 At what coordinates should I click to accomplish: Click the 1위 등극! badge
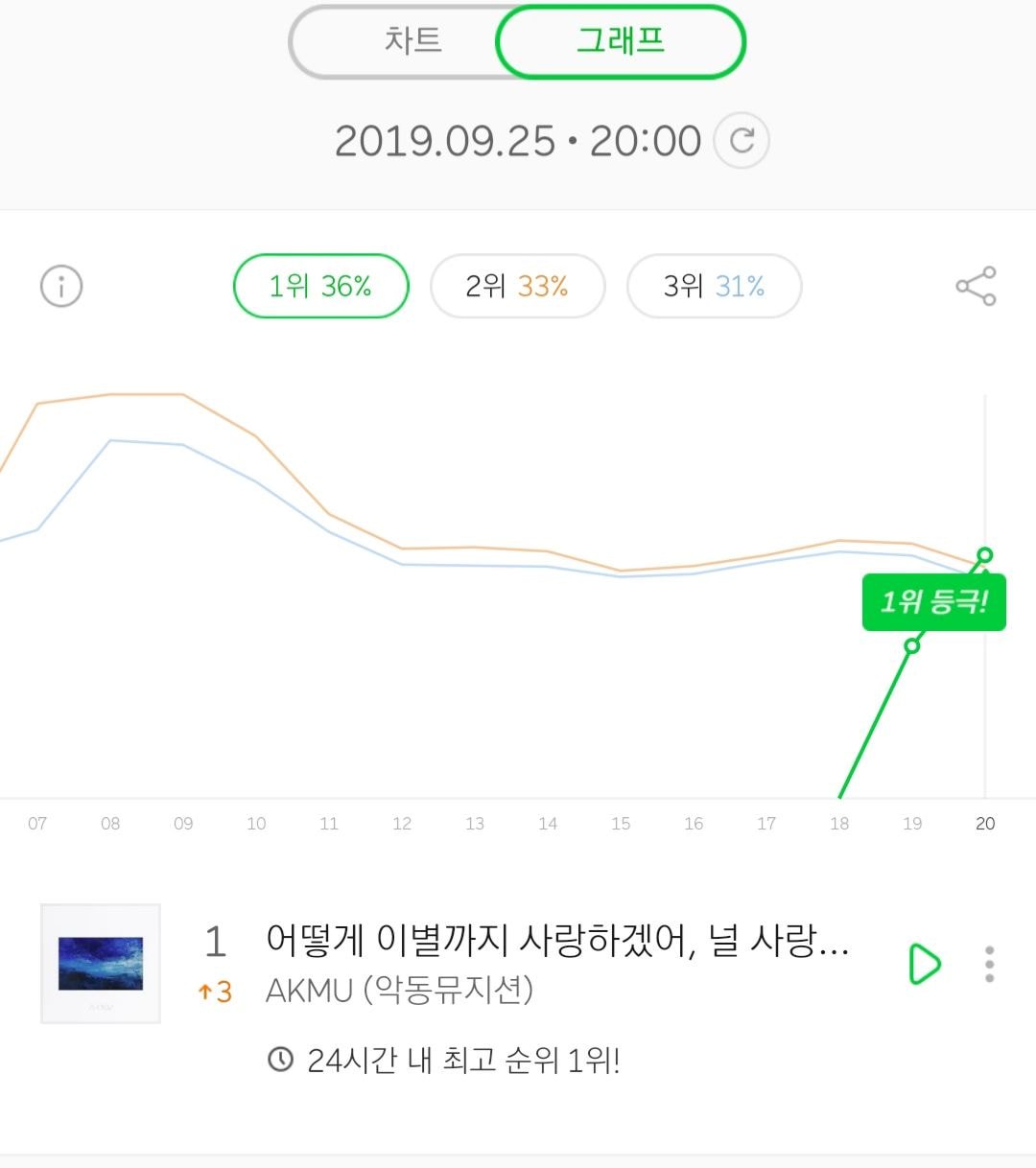(933, 602)
